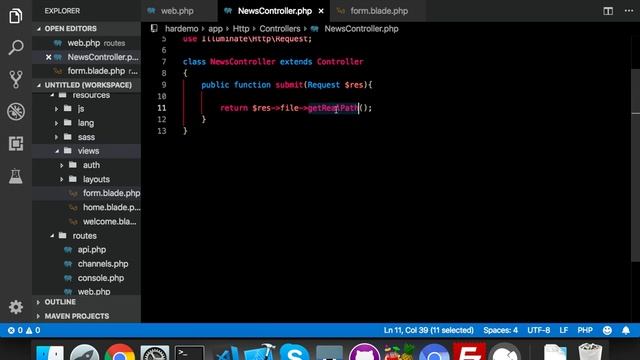Open home.blade.php file in tree
Image resolution: width=640 pixels, height=360 pixels.
[x=111, y=207]
